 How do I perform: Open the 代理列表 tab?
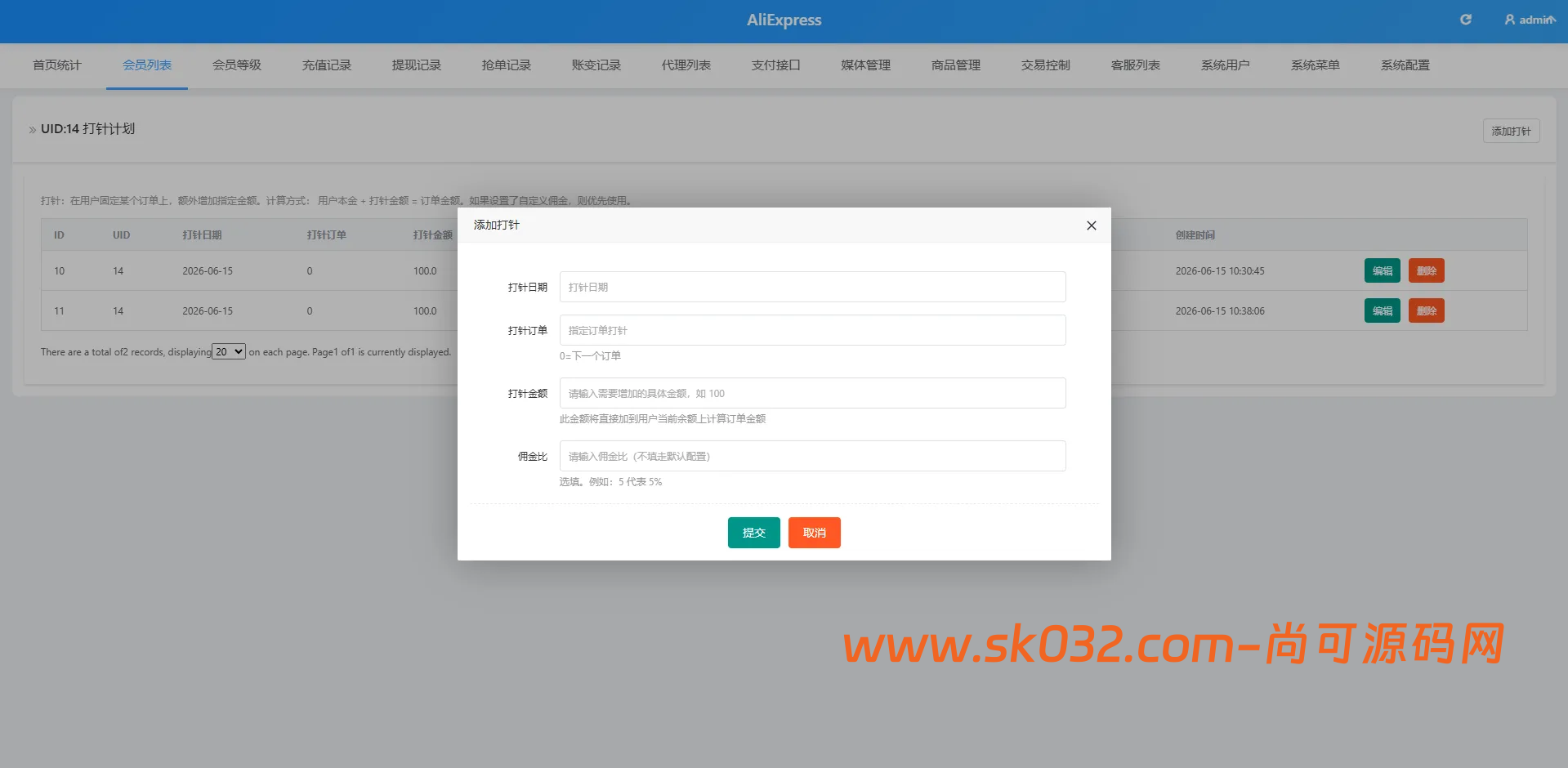(686, 65)
